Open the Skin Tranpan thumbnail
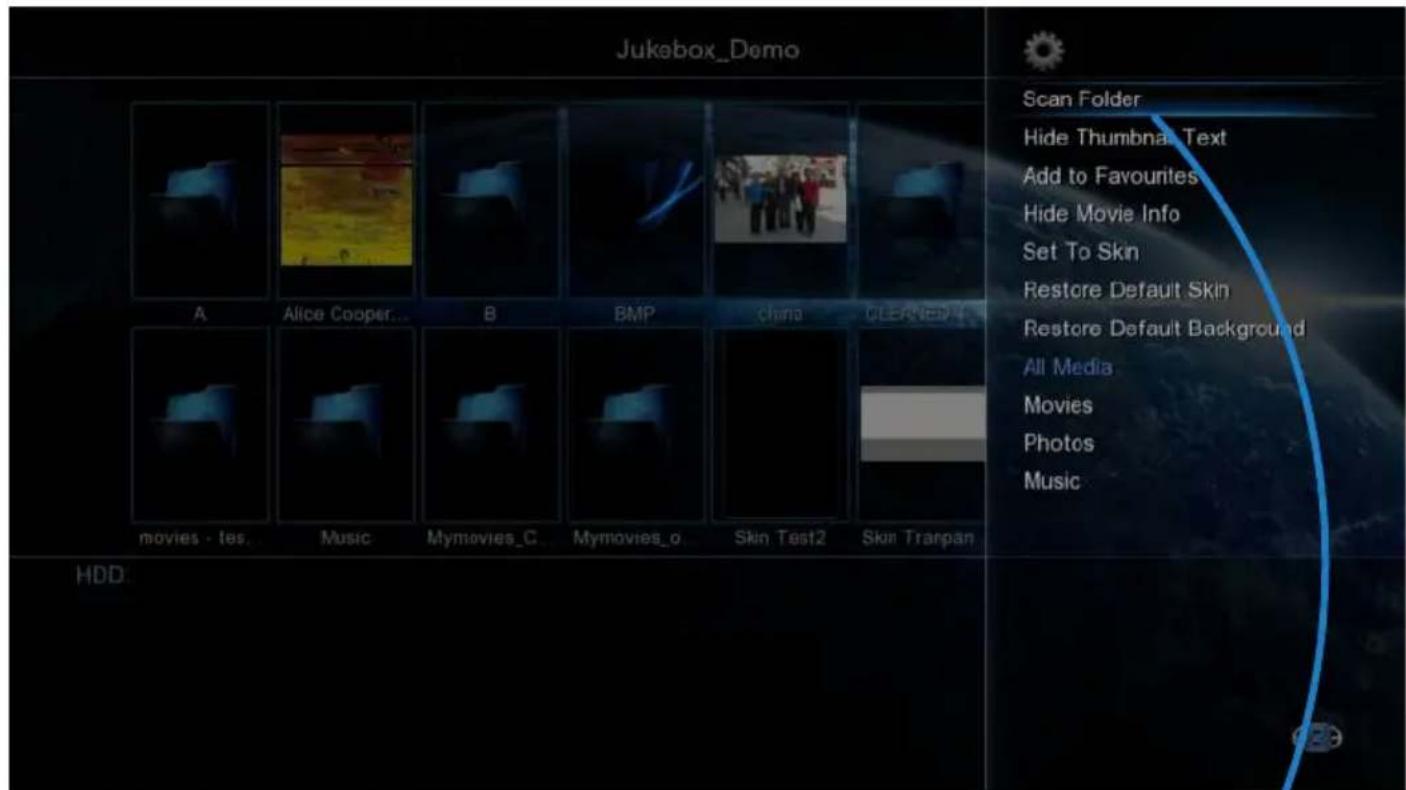The image size is (1406, 790). (921, 425)
